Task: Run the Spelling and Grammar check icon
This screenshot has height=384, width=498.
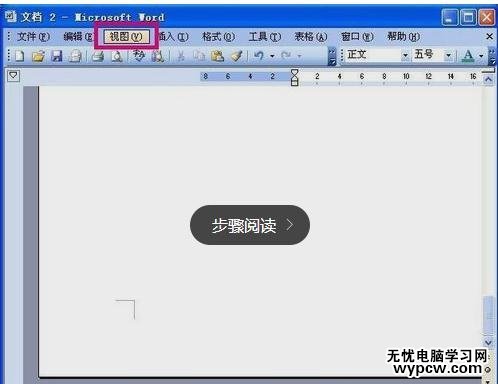Action: tap(139, 56)
